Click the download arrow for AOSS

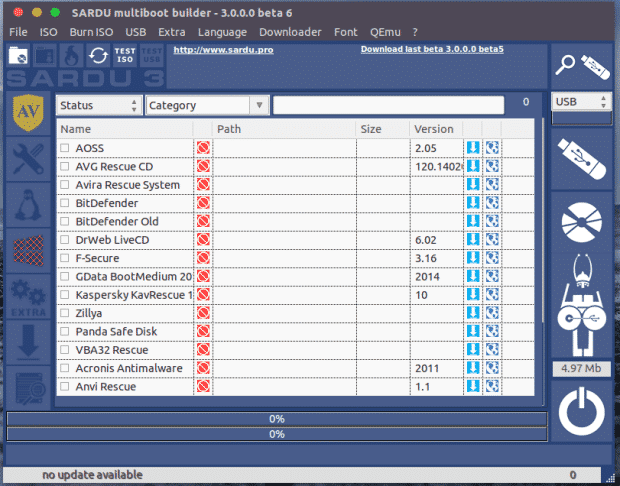[473, 148]
